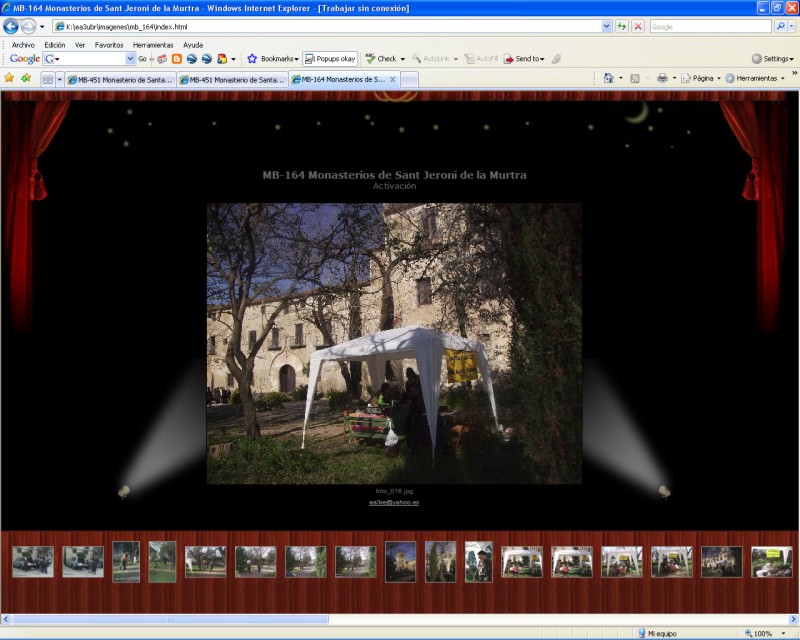Click the address bar with index.html path

(x=328, y=27)
